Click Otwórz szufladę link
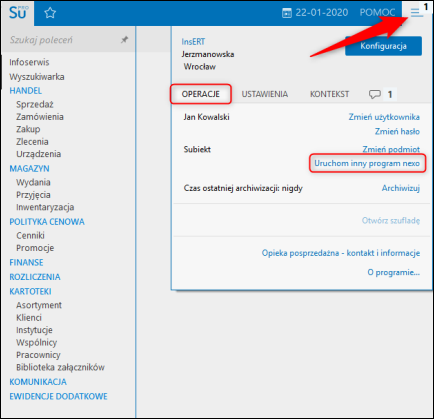The height and width of the screenshot is (419, 434). point(391,221)
